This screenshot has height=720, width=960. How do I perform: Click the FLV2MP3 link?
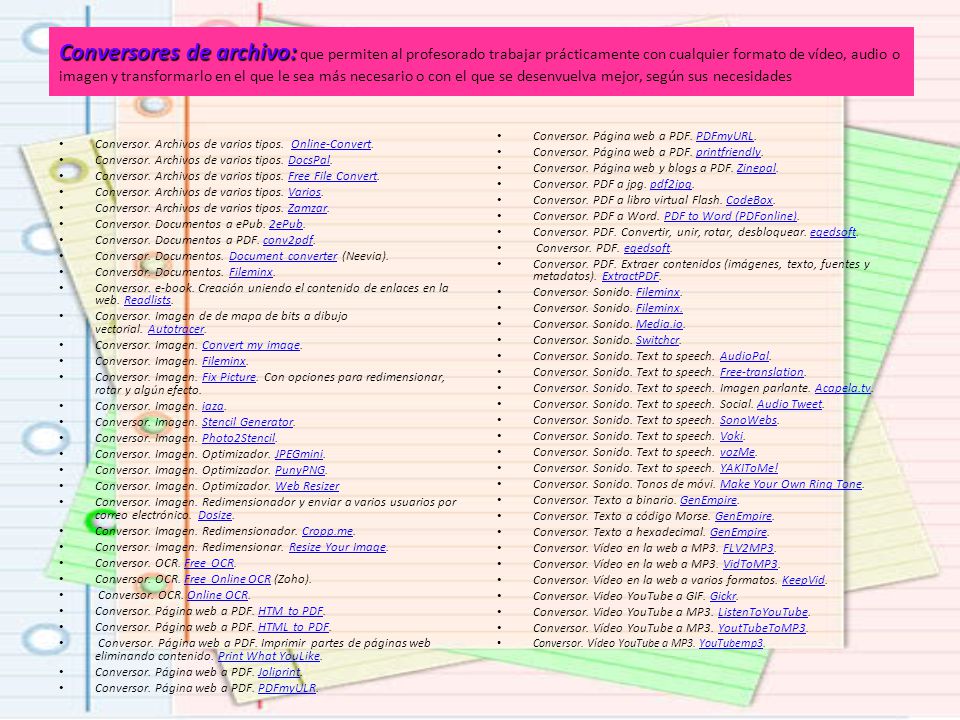point(748,548)
